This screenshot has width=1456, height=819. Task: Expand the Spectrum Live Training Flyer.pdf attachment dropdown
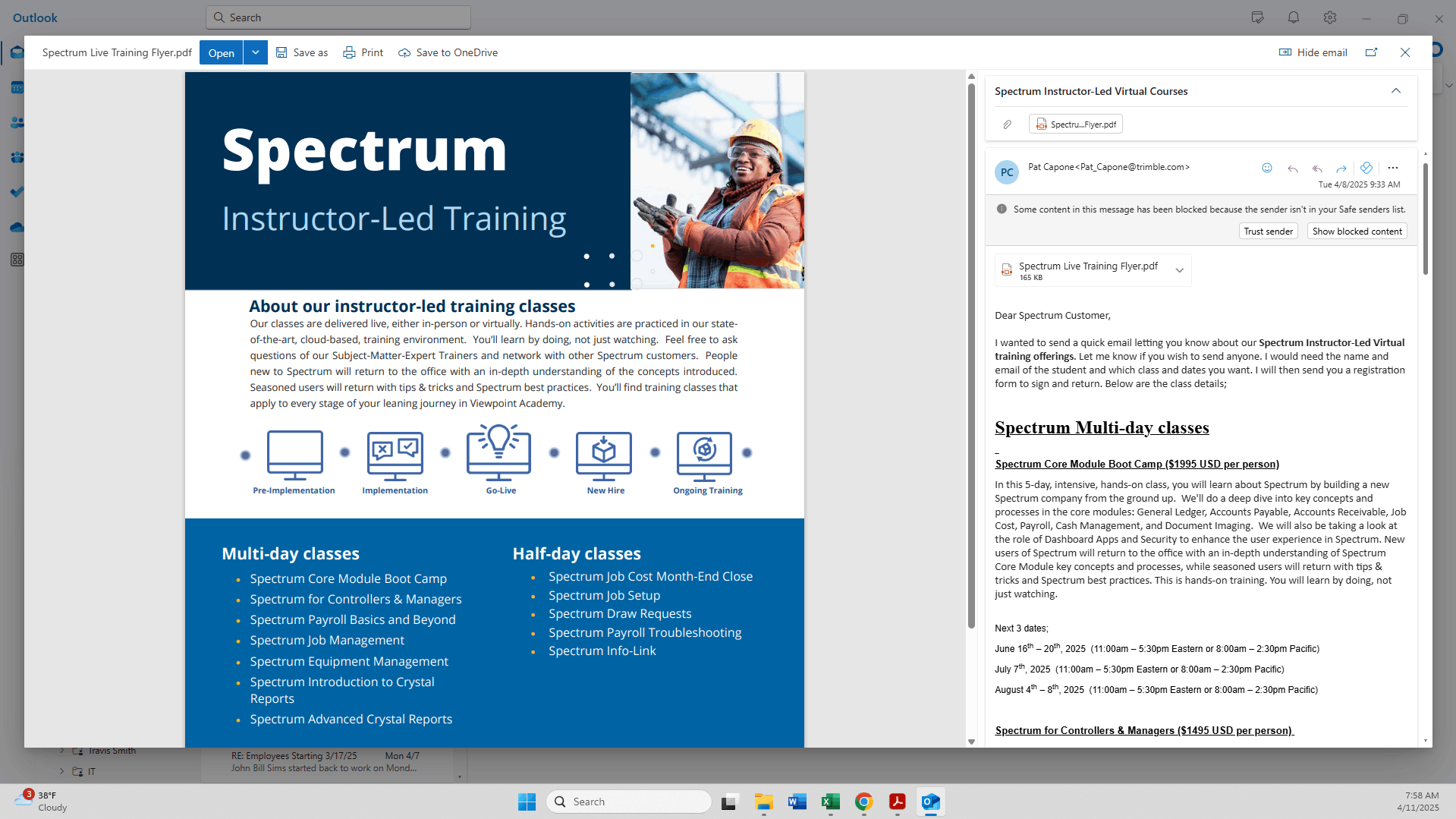click(1179, 270)
